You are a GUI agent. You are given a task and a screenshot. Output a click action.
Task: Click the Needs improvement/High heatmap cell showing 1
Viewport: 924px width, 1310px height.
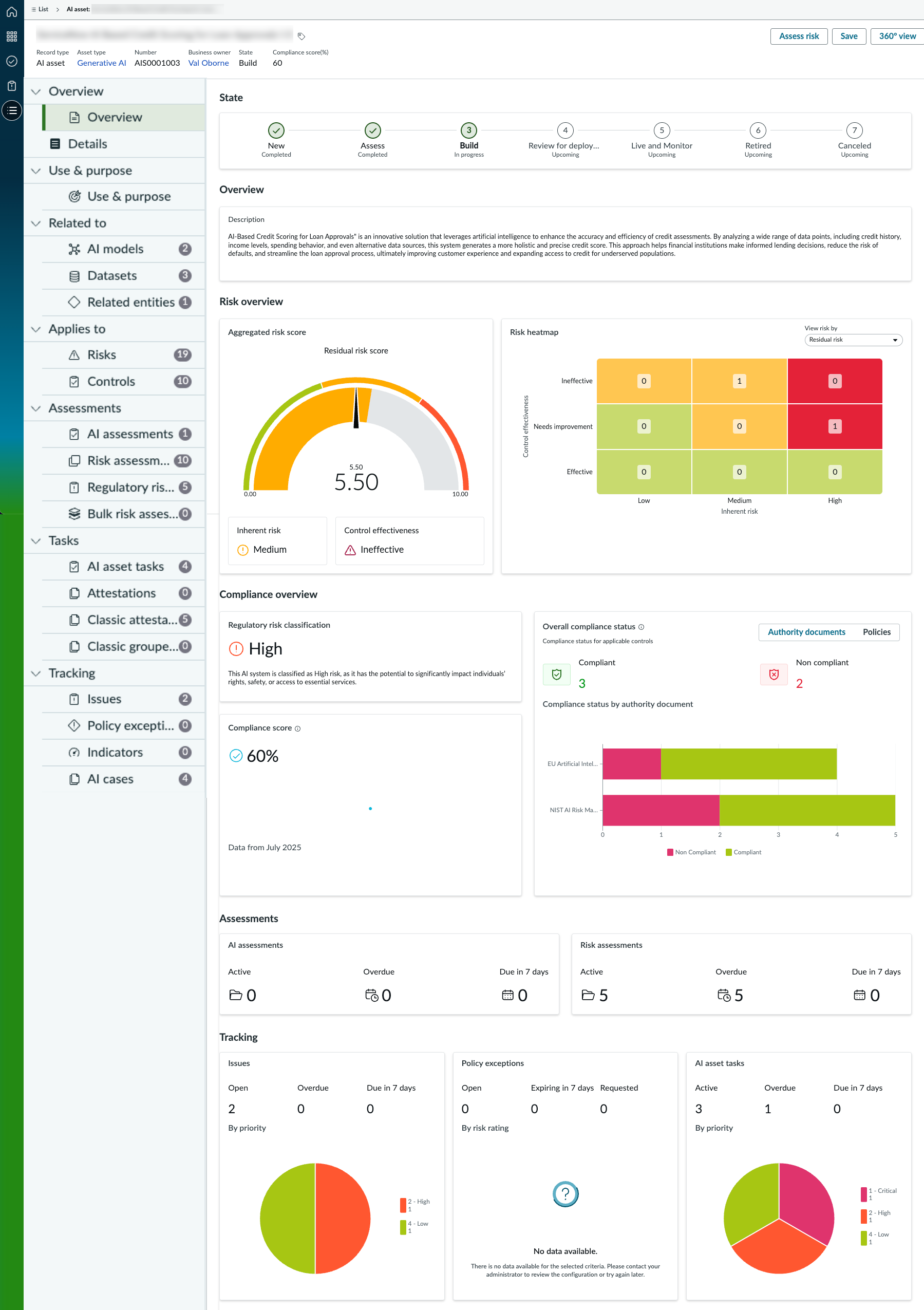click(835, 426)
